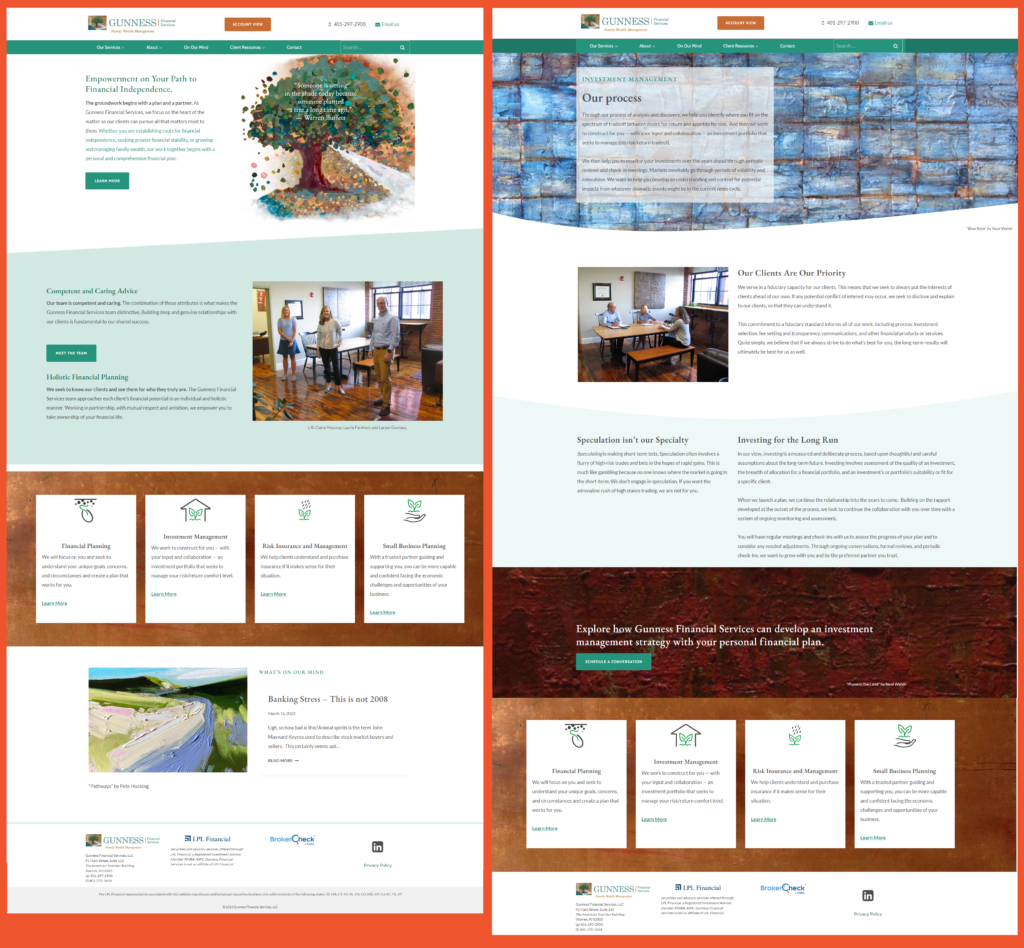Screen dimensions: 1024x948
Task: Open Contact in right page navigation
Action: (x=787, y=46)
